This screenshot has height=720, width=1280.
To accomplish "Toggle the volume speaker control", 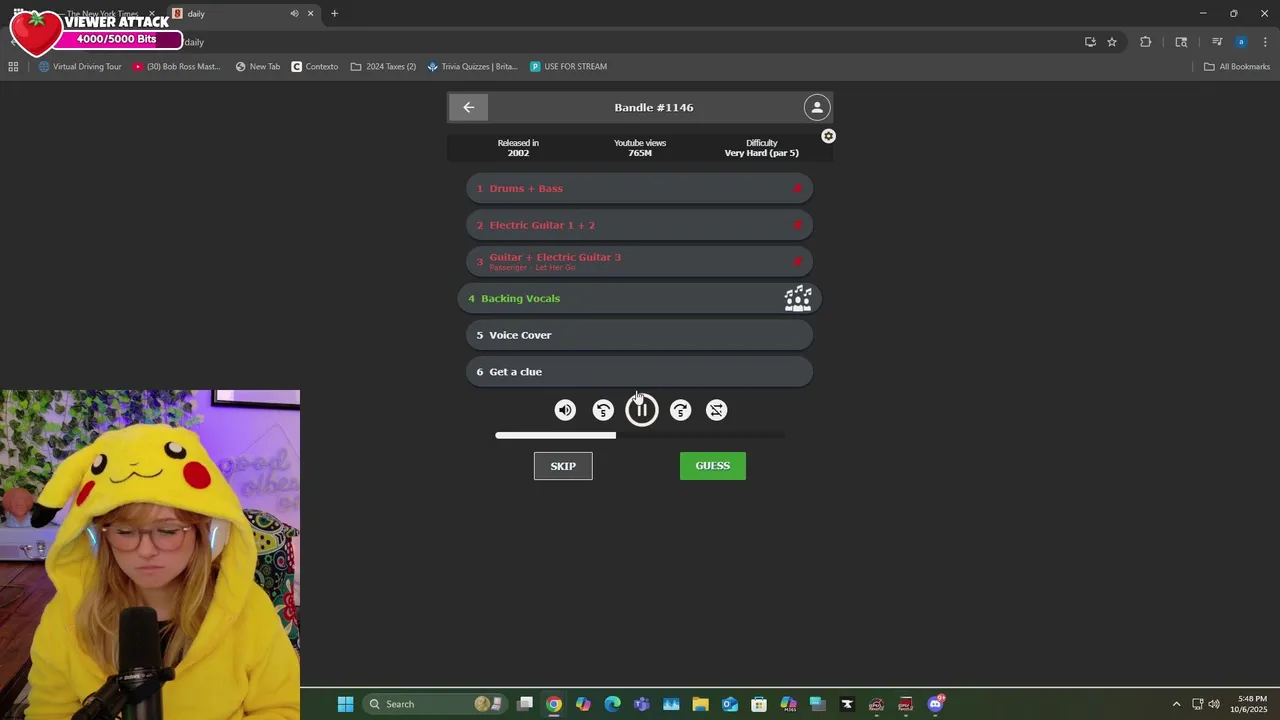I will click(565, 410).
